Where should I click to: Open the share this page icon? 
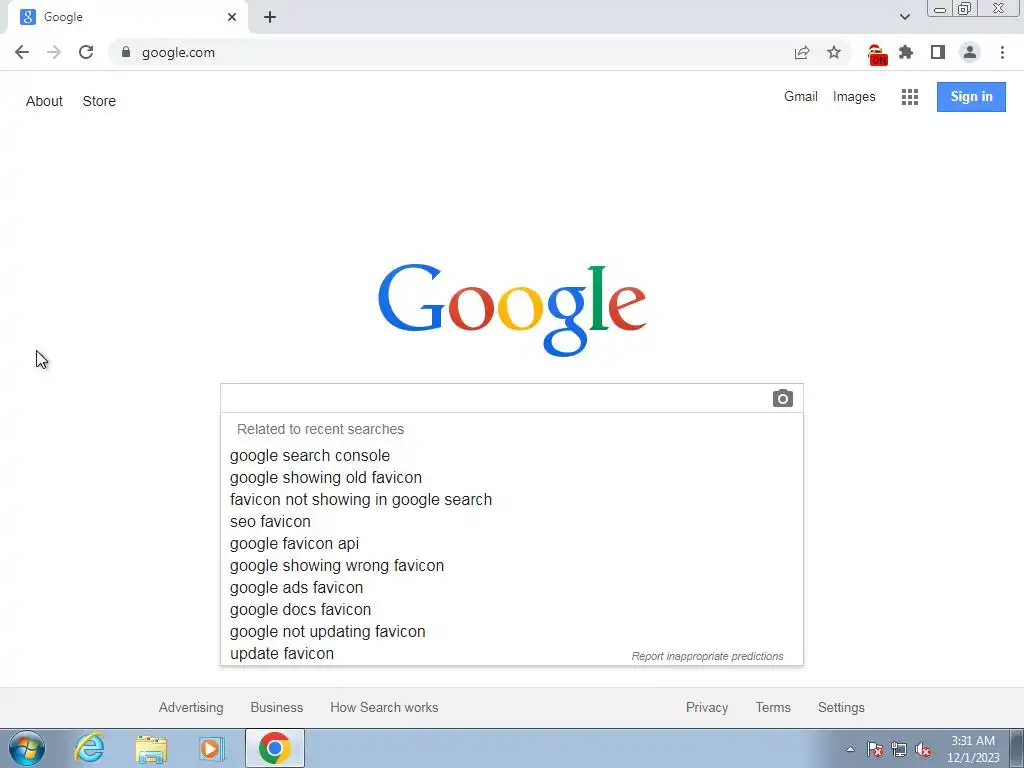(x=802, y=52)
